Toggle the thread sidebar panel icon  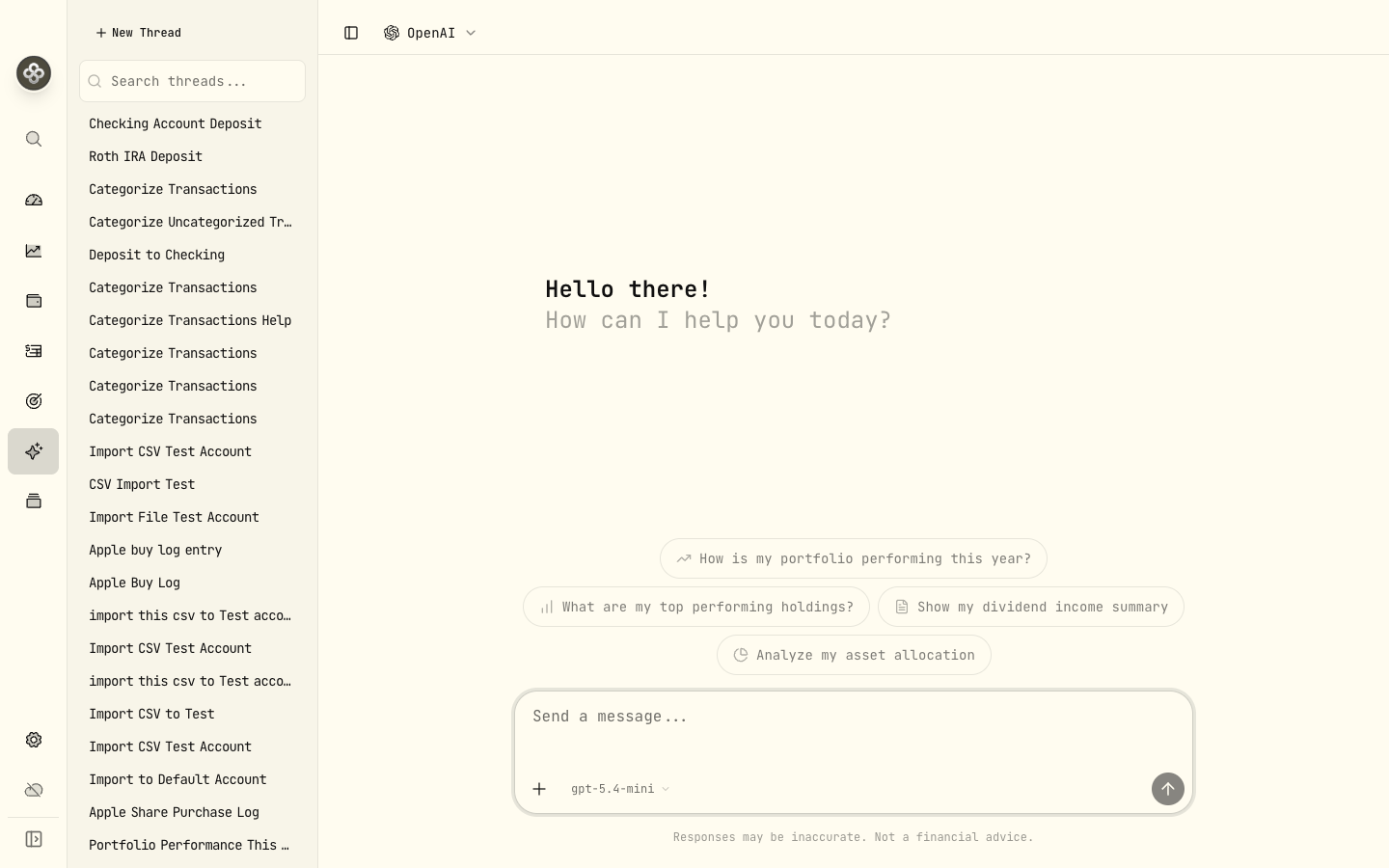[351, 33]
